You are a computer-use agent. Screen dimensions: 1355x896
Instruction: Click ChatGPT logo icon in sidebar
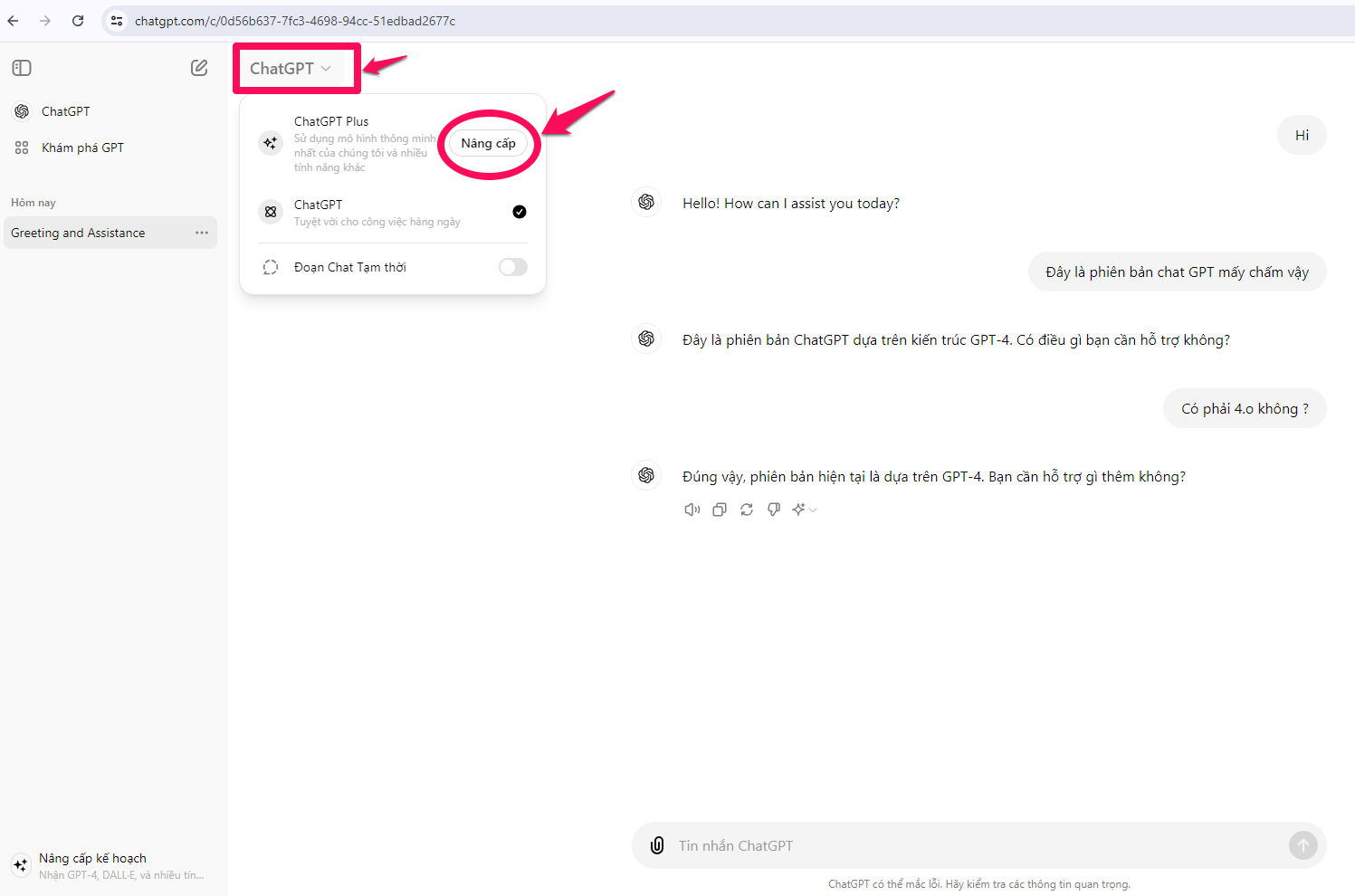pyautogui.click(x=22, y=111)
